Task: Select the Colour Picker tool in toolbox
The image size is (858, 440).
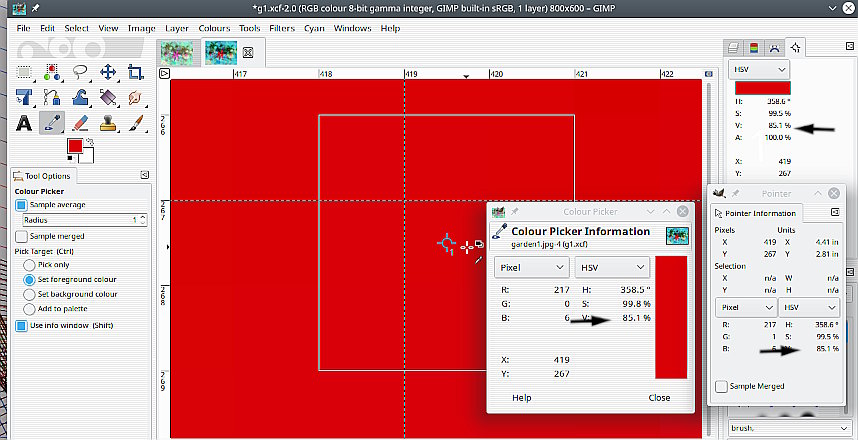Action: point(52,123)
